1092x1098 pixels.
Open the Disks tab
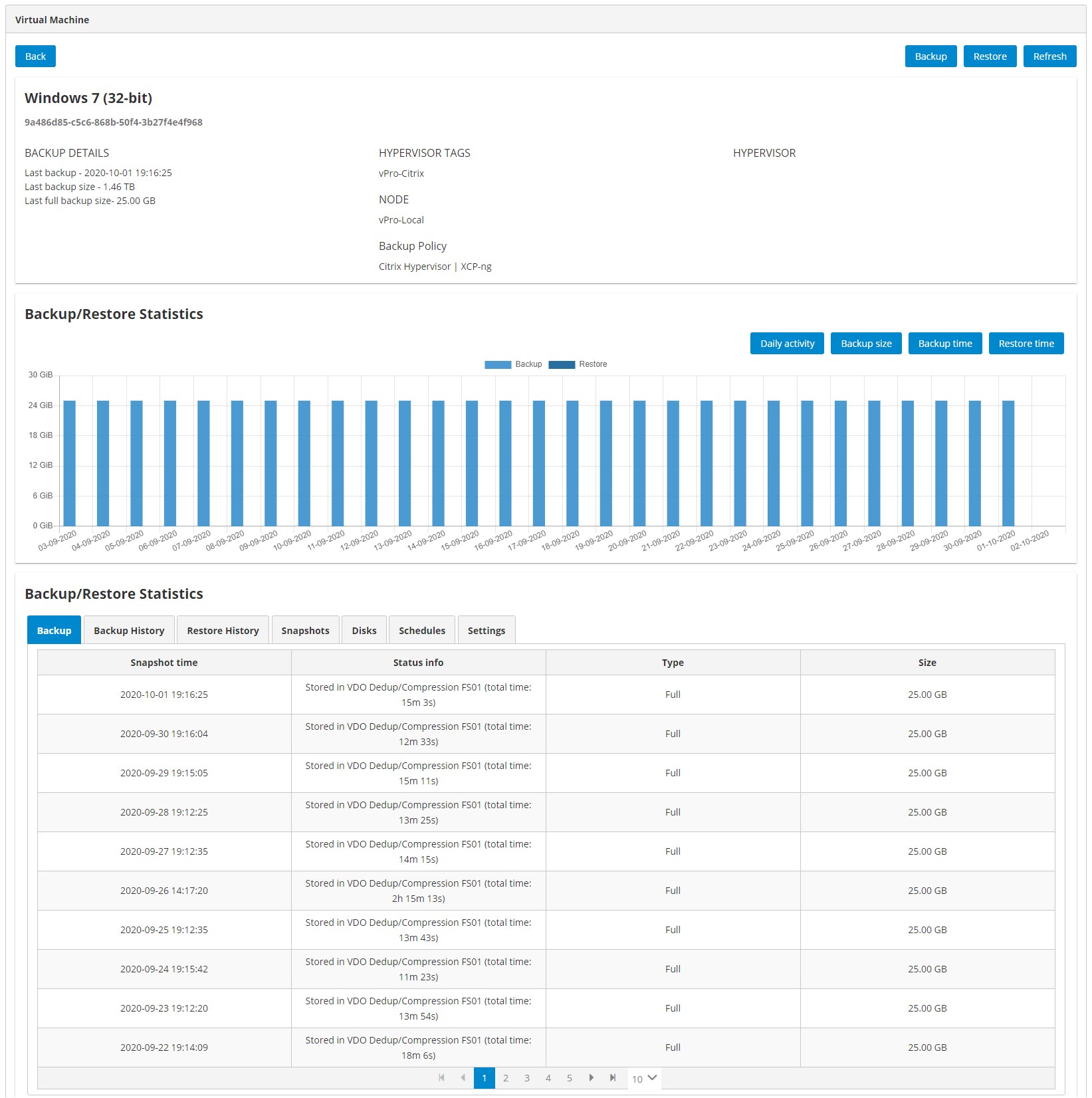(x=364, y=631)
